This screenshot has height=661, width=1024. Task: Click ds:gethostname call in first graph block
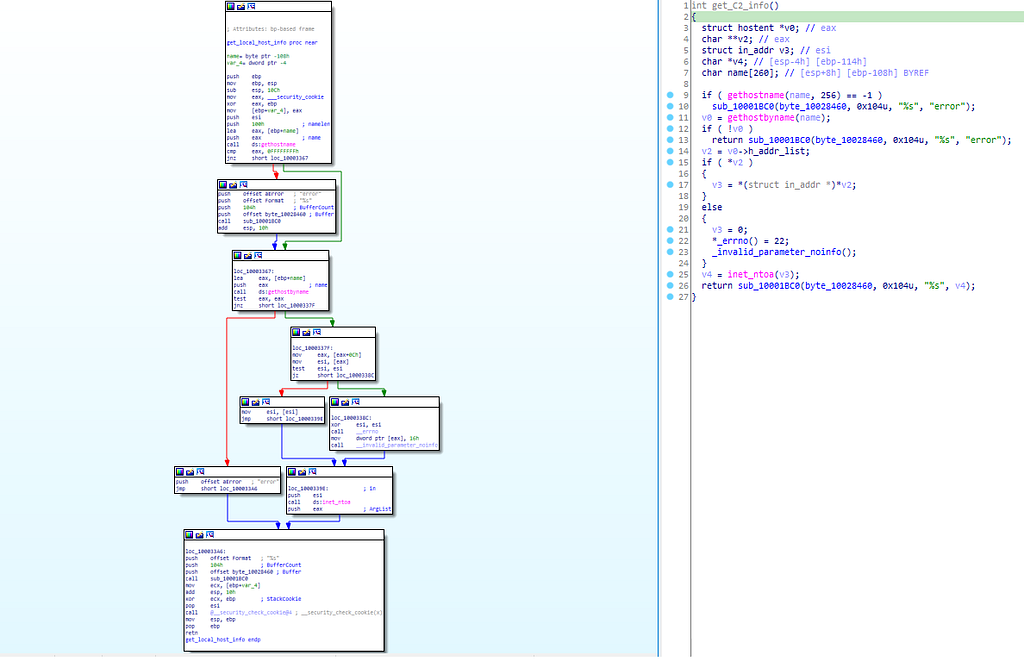[274, 144]
